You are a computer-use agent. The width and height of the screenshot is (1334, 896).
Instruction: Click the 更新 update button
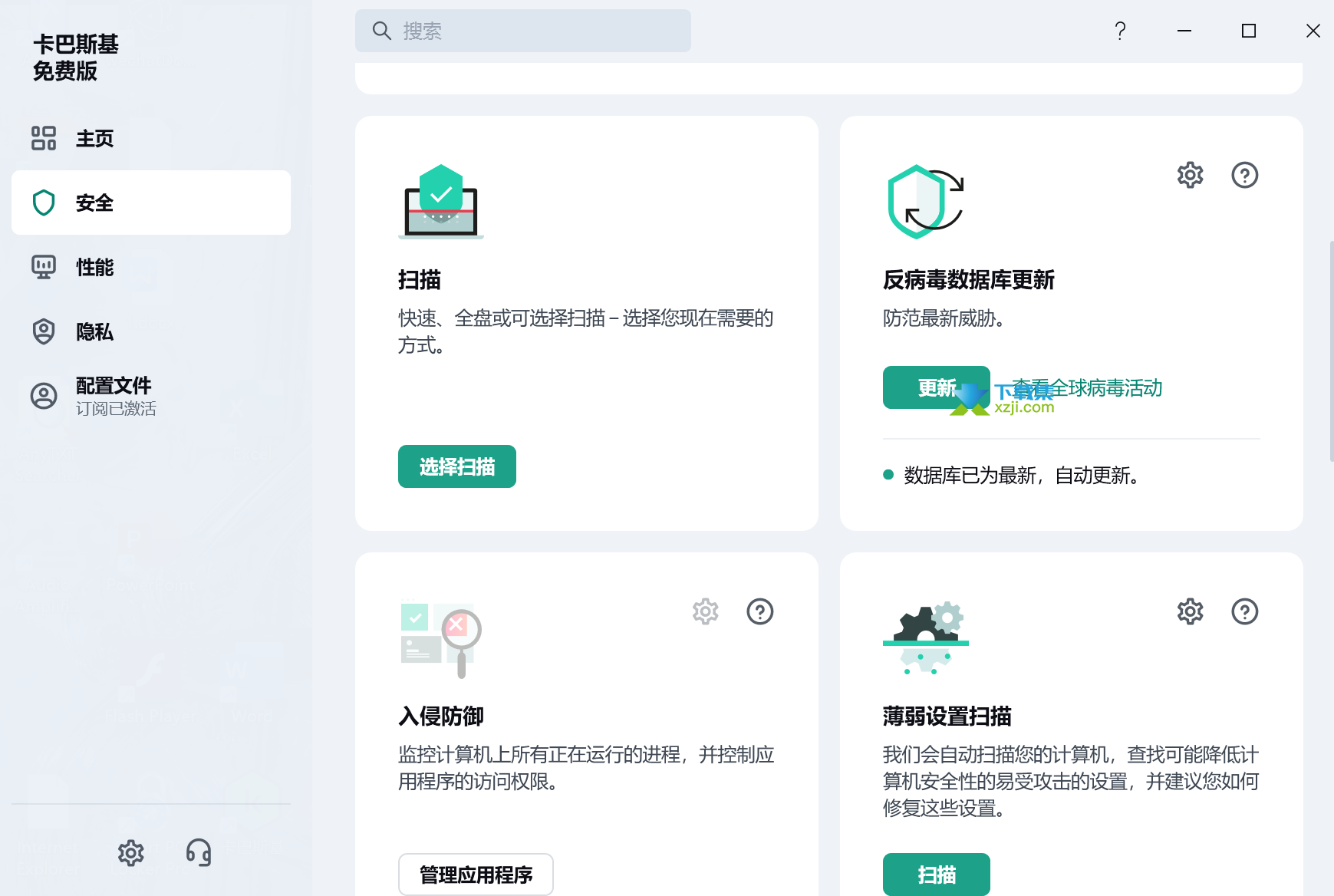[x=937, y=387]
